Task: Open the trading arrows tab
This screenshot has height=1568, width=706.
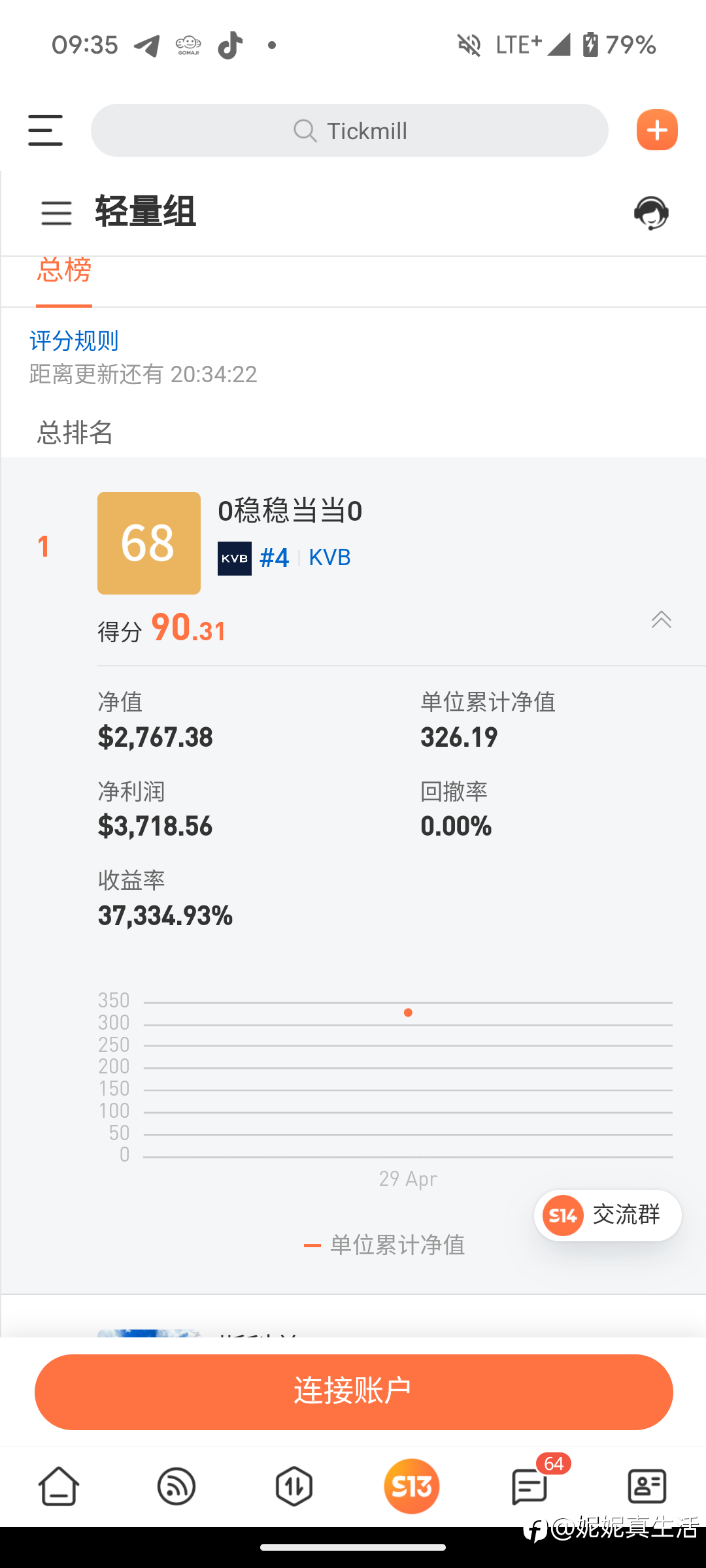Action: (x=294, y=1486)
